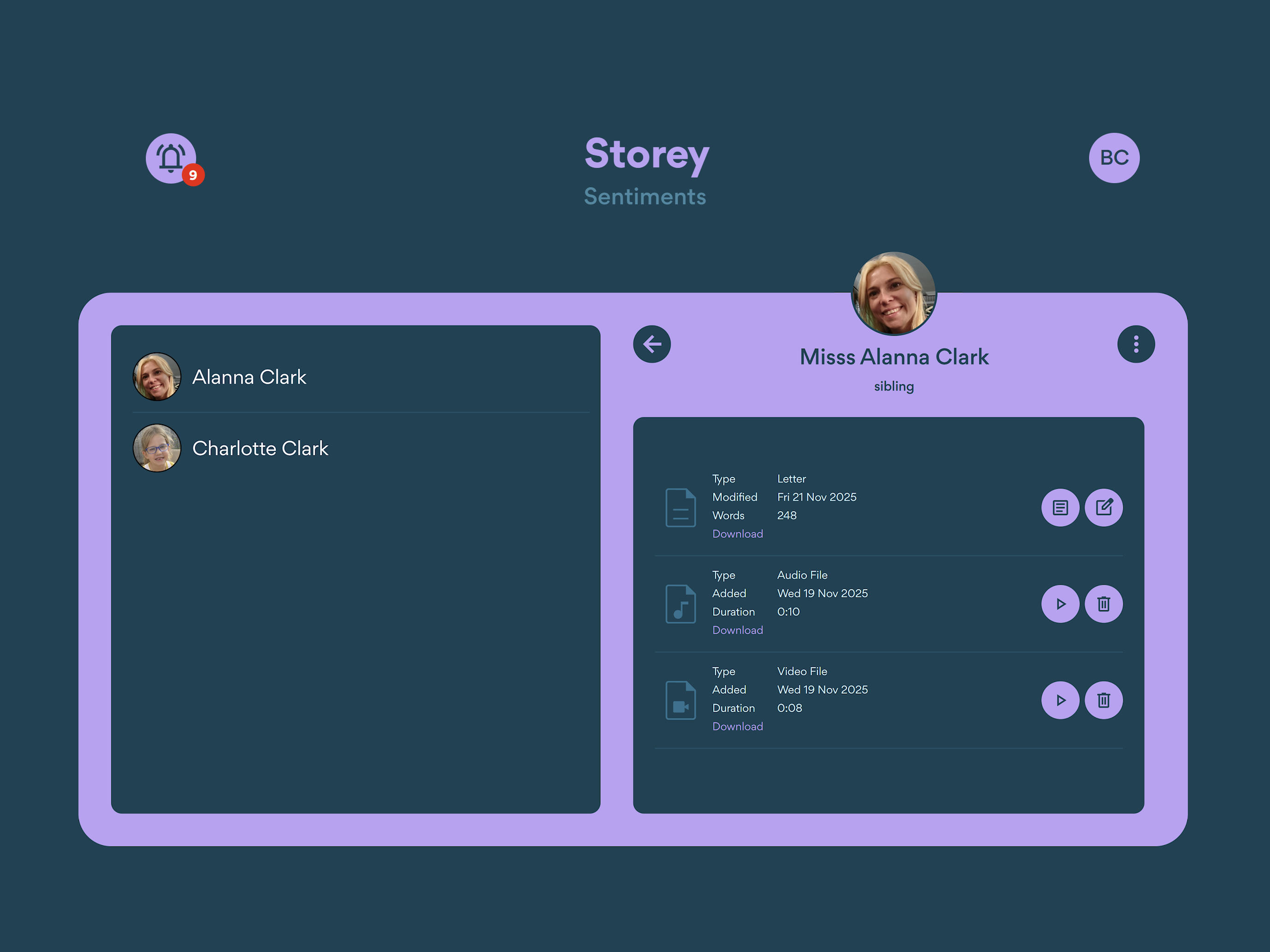Click the audio note file icon
The image size is (1270, 952).
click(x=680, y=604)
